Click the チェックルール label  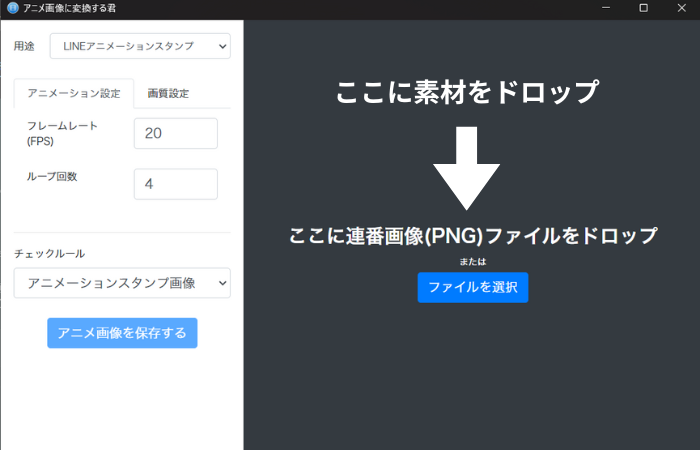[50, 254]
